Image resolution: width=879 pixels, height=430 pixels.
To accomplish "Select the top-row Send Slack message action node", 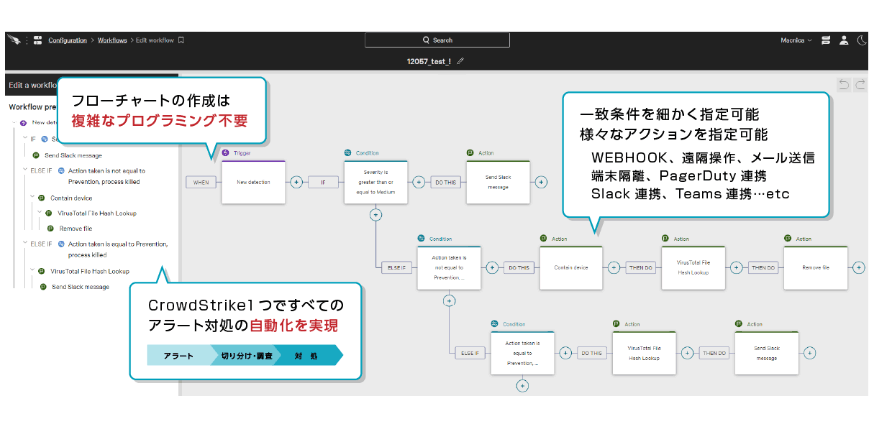I will click(498, 182).
